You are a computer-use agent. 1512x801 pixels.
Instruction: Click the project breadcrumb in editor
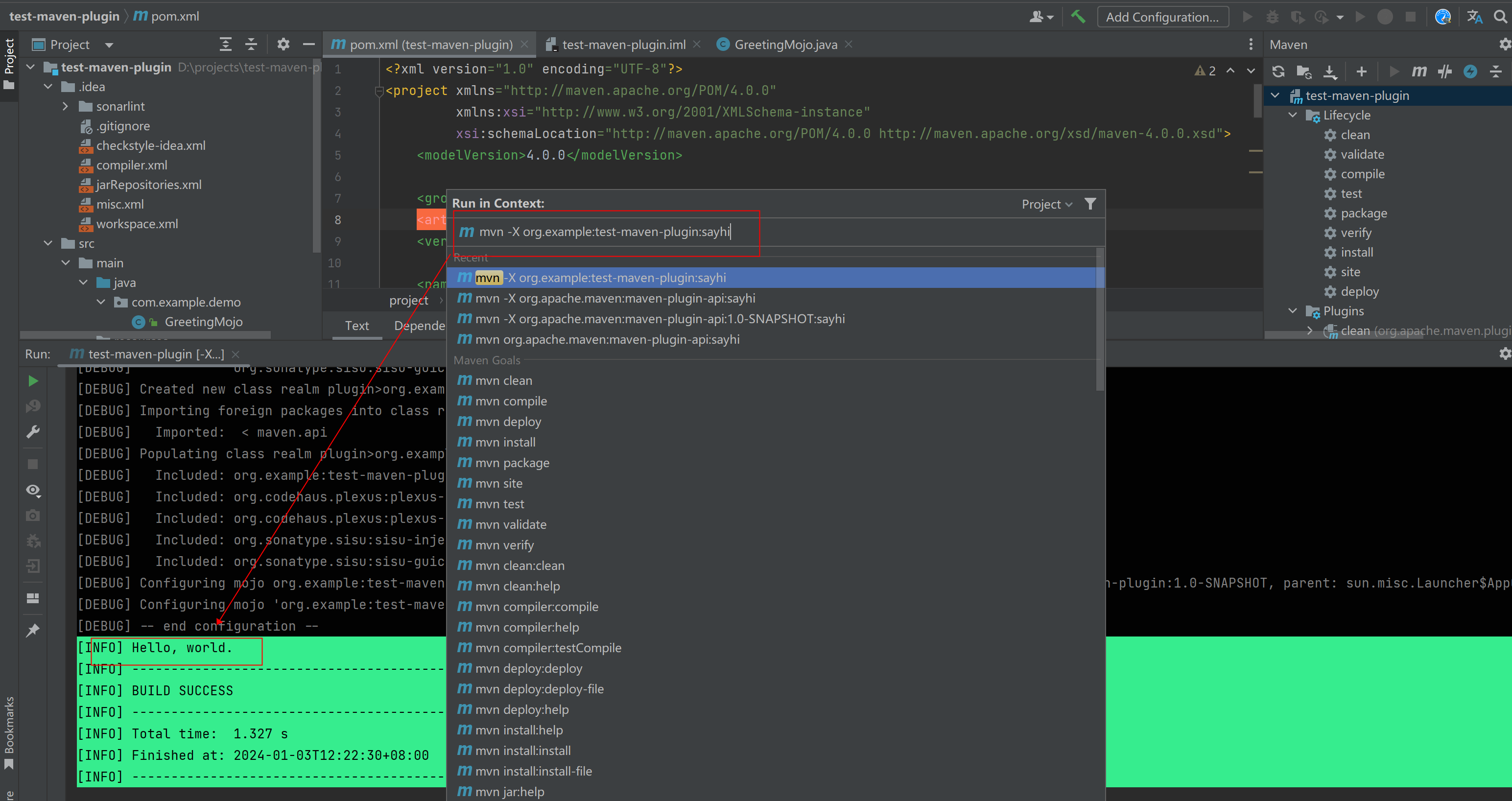click(408, 301)
